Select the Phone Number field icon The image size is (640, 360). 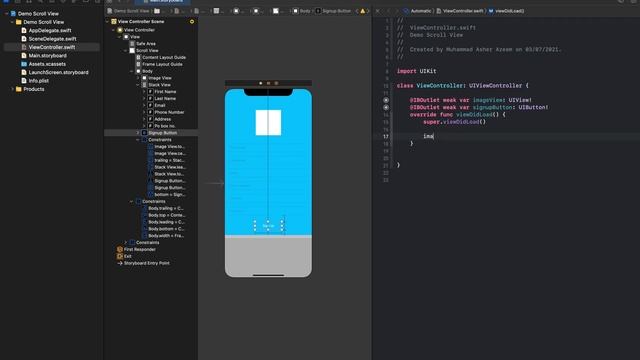tap(150, 112)
